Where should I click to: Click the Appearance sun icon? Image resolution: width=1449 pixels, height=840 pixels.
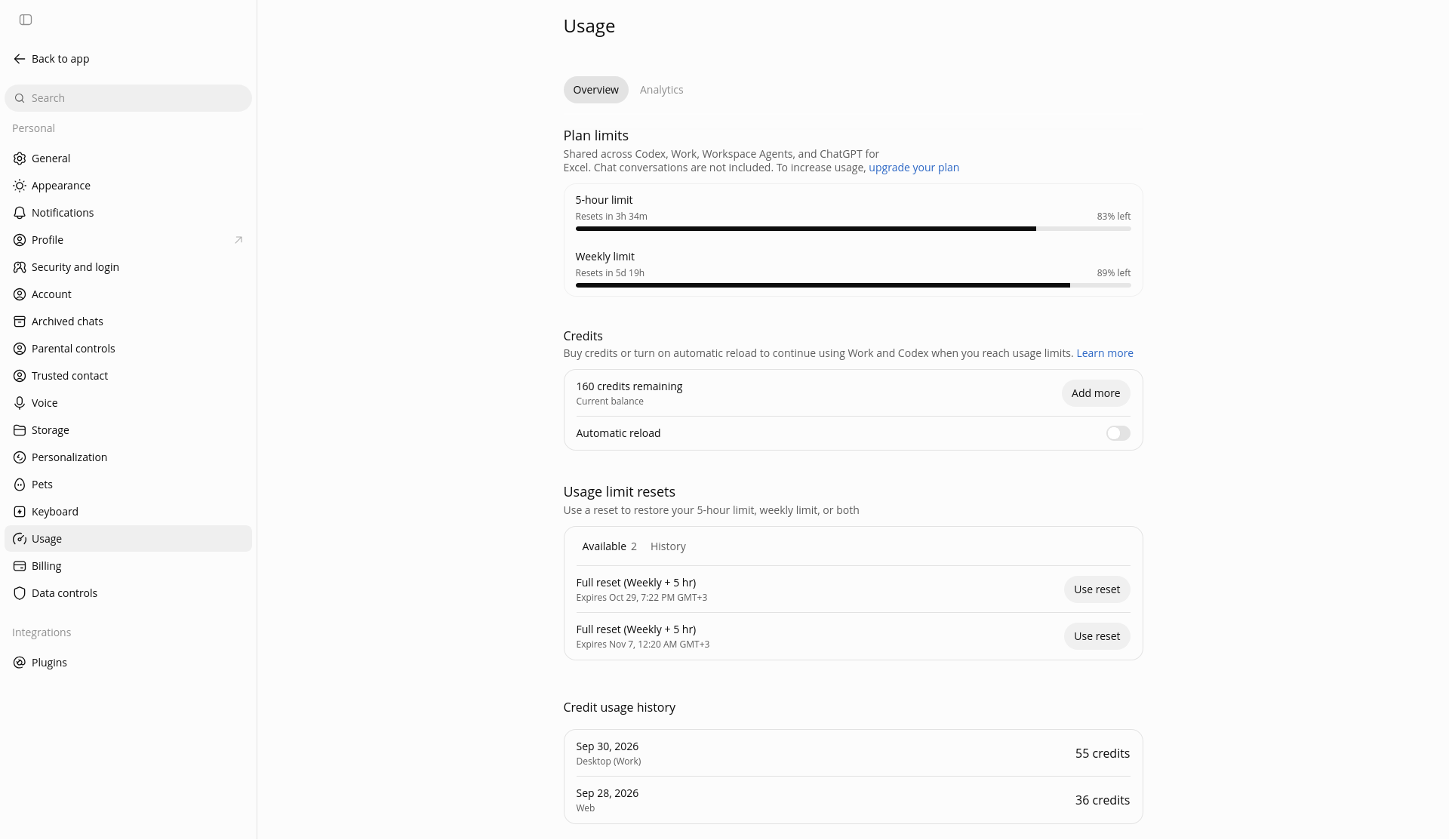(x=20, y=186)
